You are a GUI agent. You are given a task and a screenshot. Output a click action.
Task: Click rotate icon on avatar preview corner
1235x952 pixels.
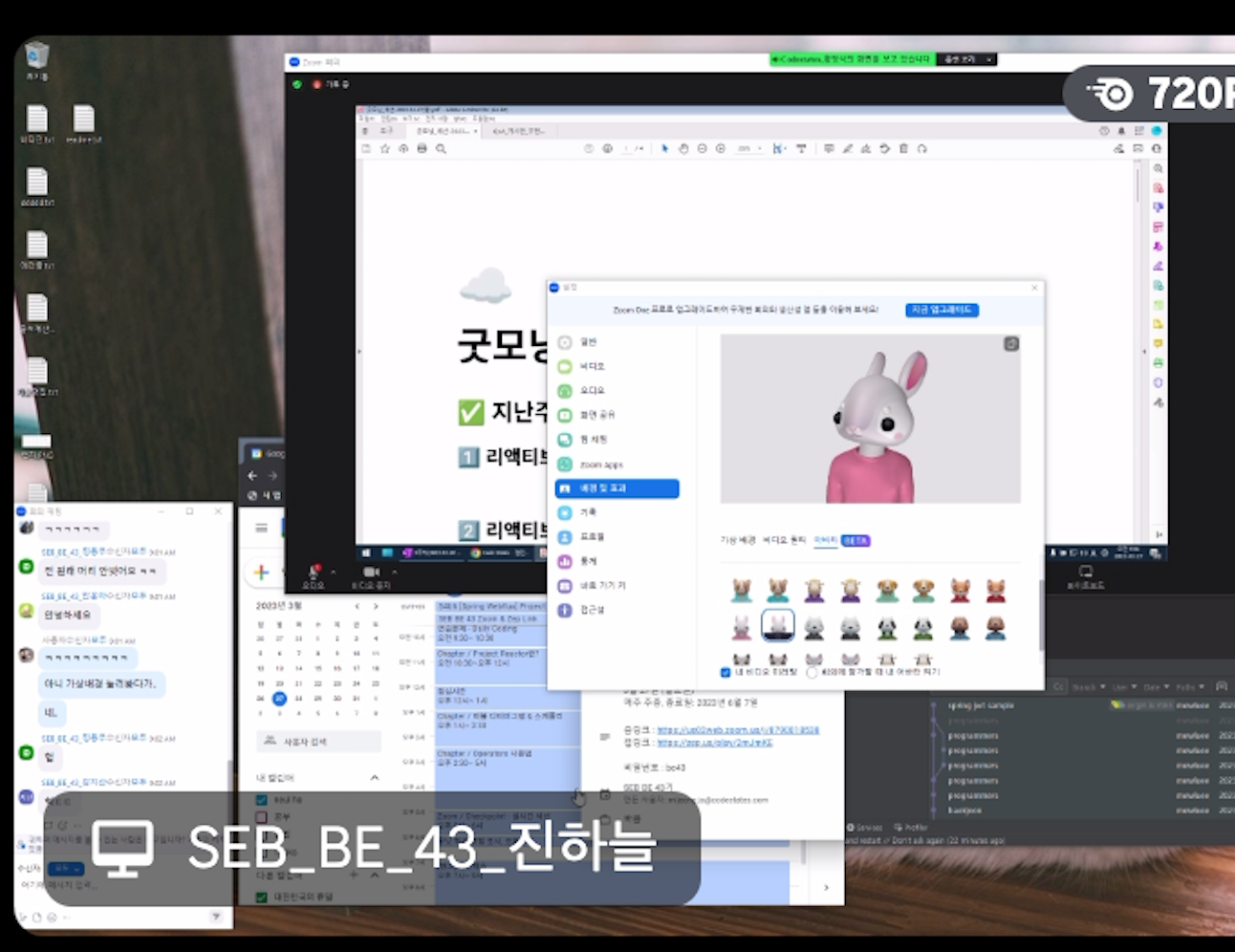[1011, 344]
